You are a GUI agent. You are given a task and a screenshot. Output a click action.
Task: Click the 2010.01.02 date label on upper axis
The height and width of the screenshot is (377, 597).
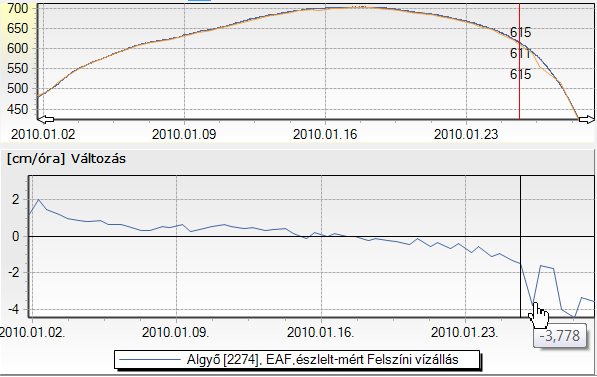(43, 134)
